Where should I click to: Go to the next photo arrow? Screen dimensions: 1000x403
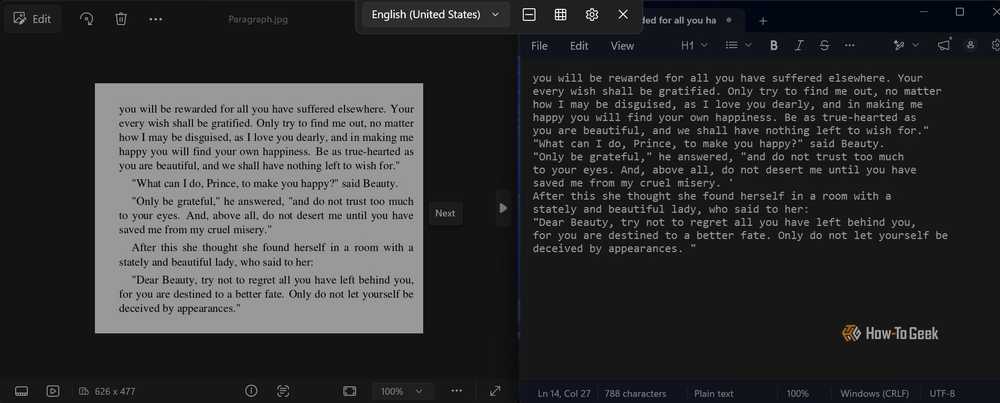click(503, 208)
